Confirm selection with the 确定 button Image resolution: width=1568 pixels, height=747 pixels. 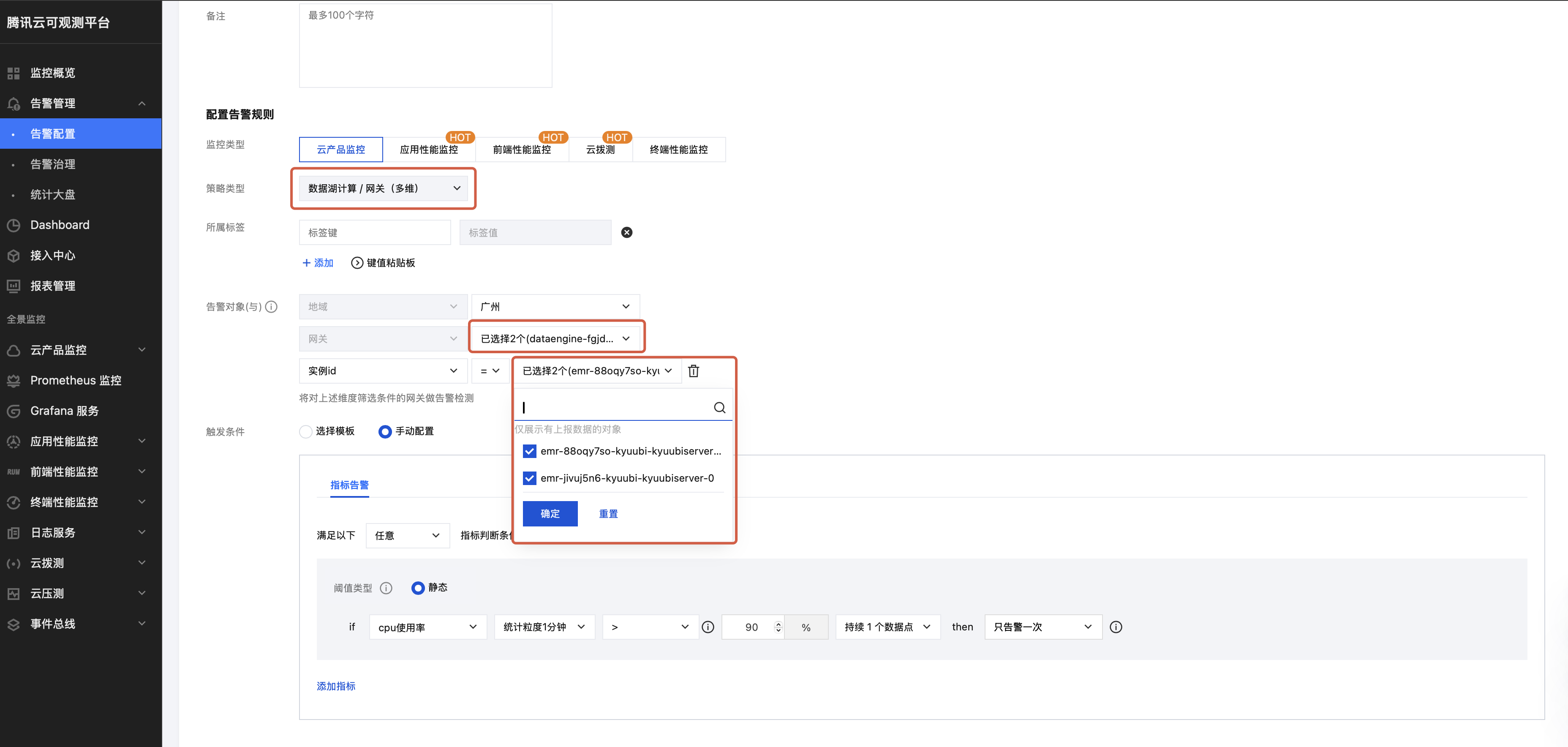550,515
